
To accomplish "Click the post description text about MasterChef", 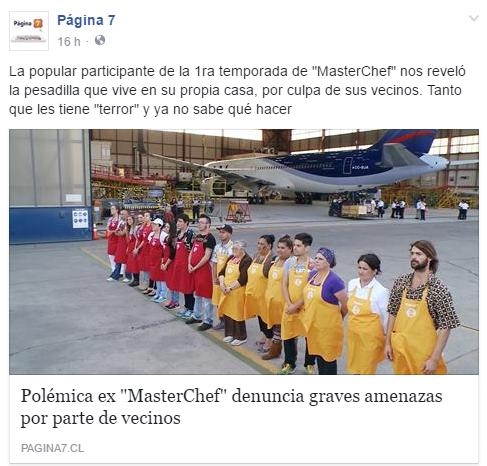I will 237,90.
